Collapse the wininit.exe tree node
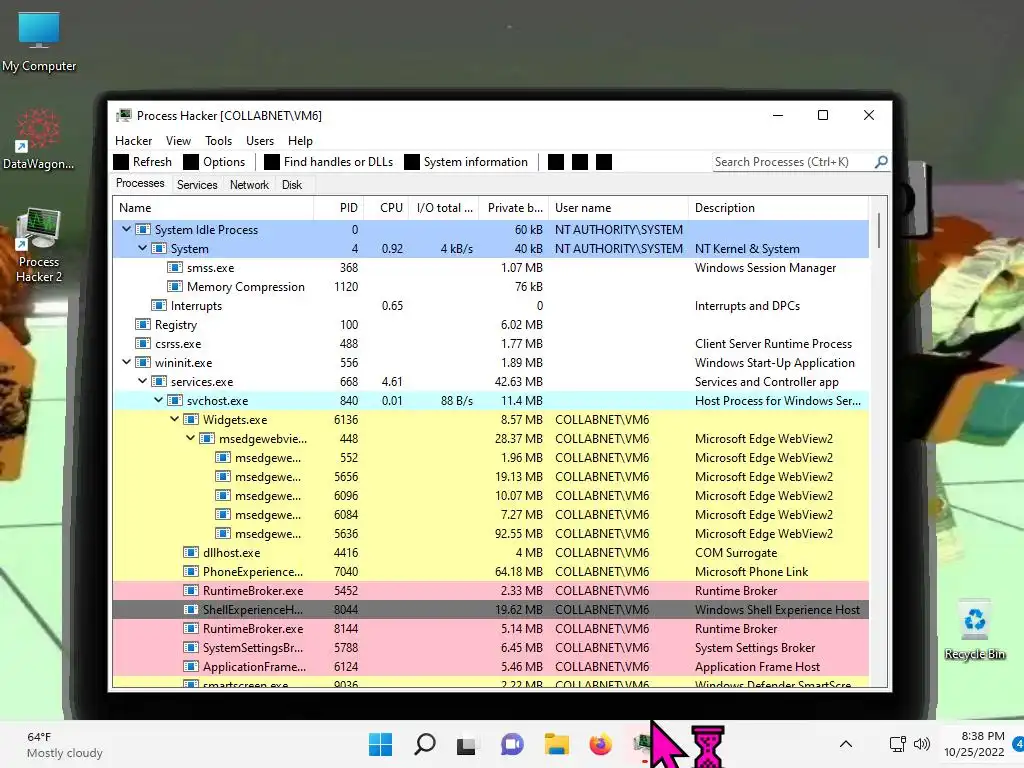 point(127,362)
